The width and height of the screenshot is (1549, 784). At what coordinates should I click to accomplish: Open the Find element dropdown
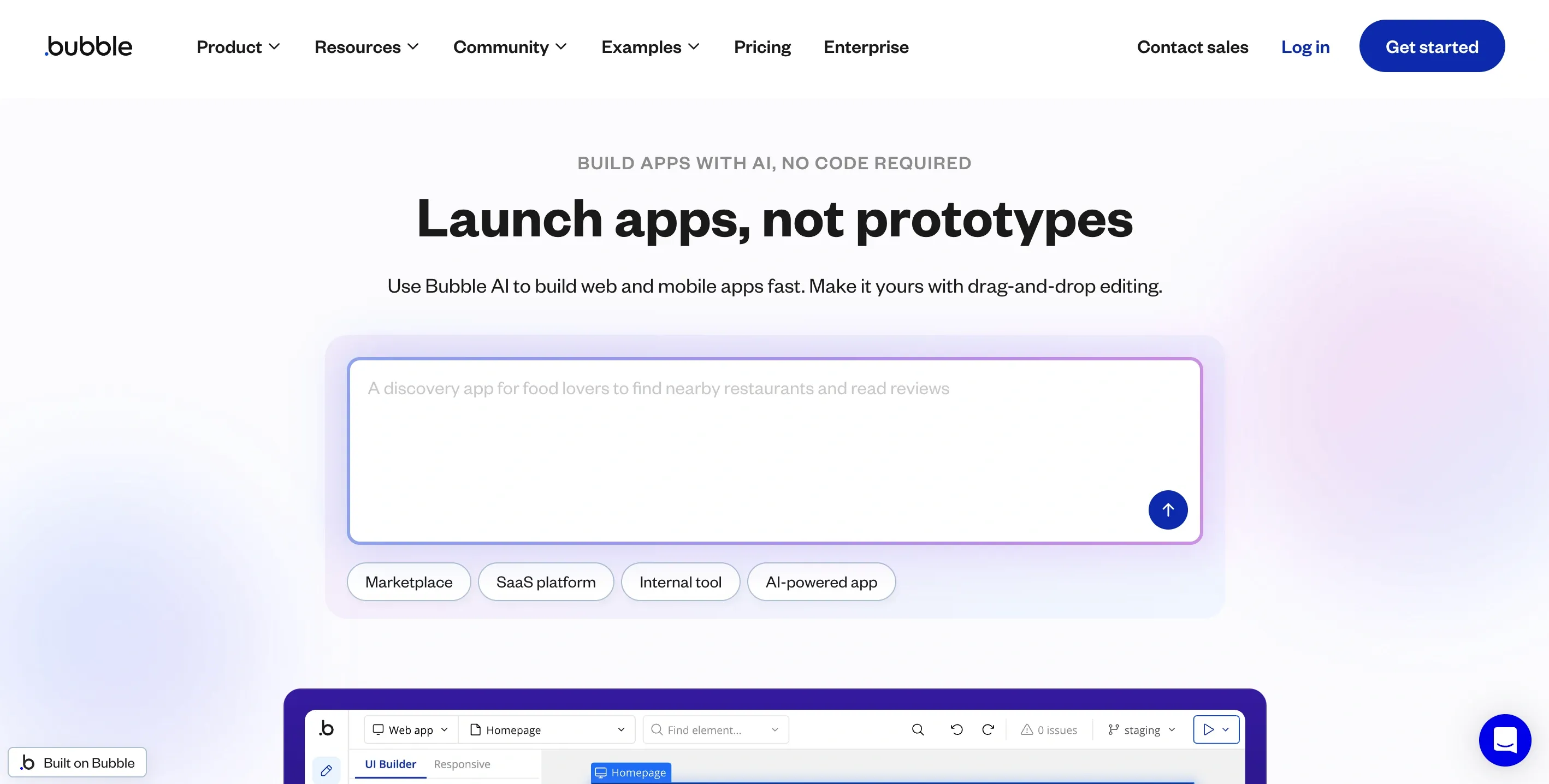[x=716, y=729]
